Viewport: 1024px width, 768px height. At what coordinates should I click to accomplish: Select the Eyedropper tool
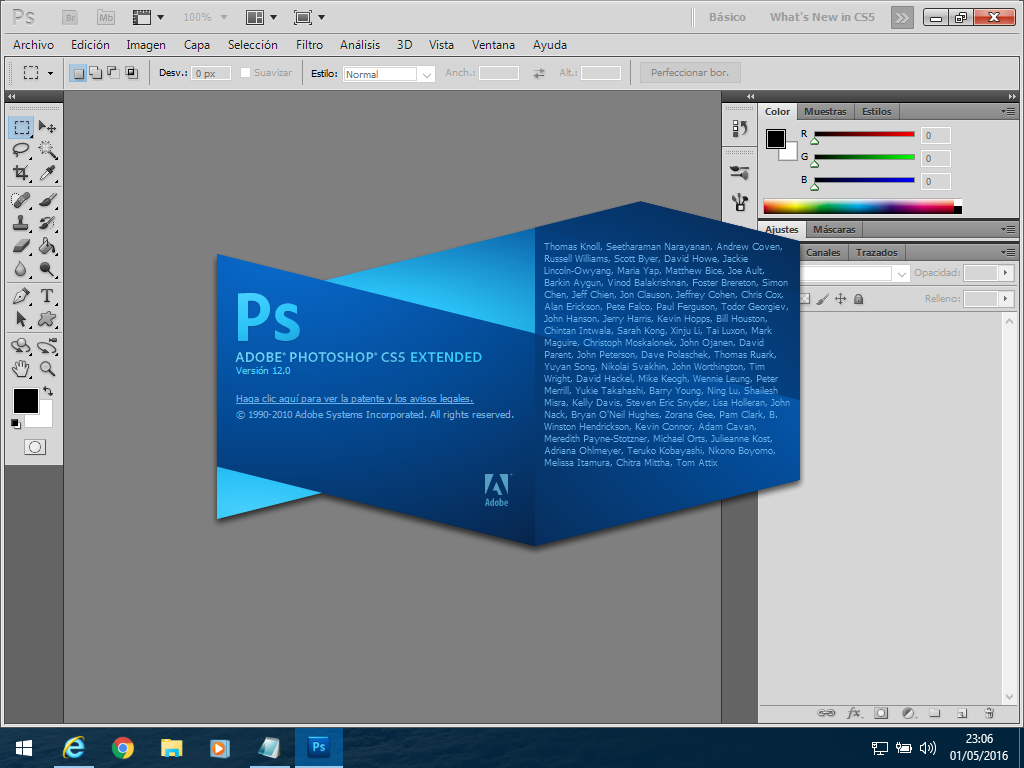pos(47,172)
